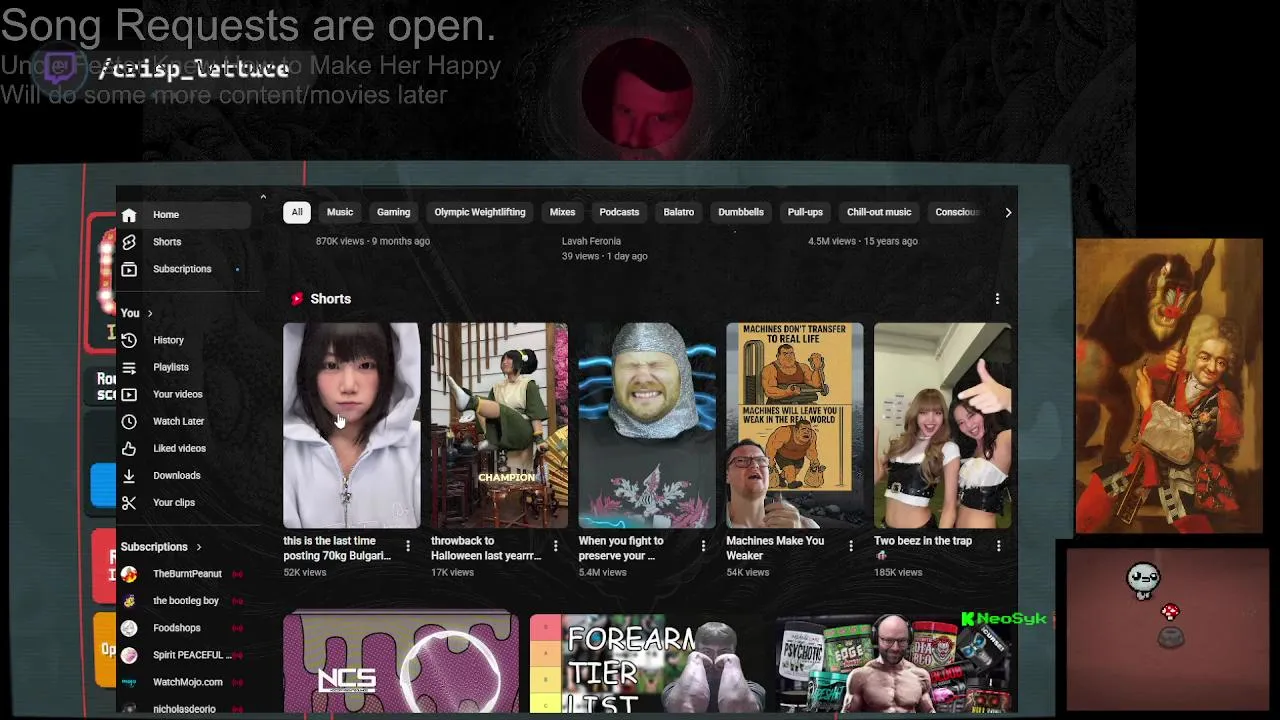Open the Lavah Feronia channel link
Screen dimensions: 1280x720
pos(591,241)
